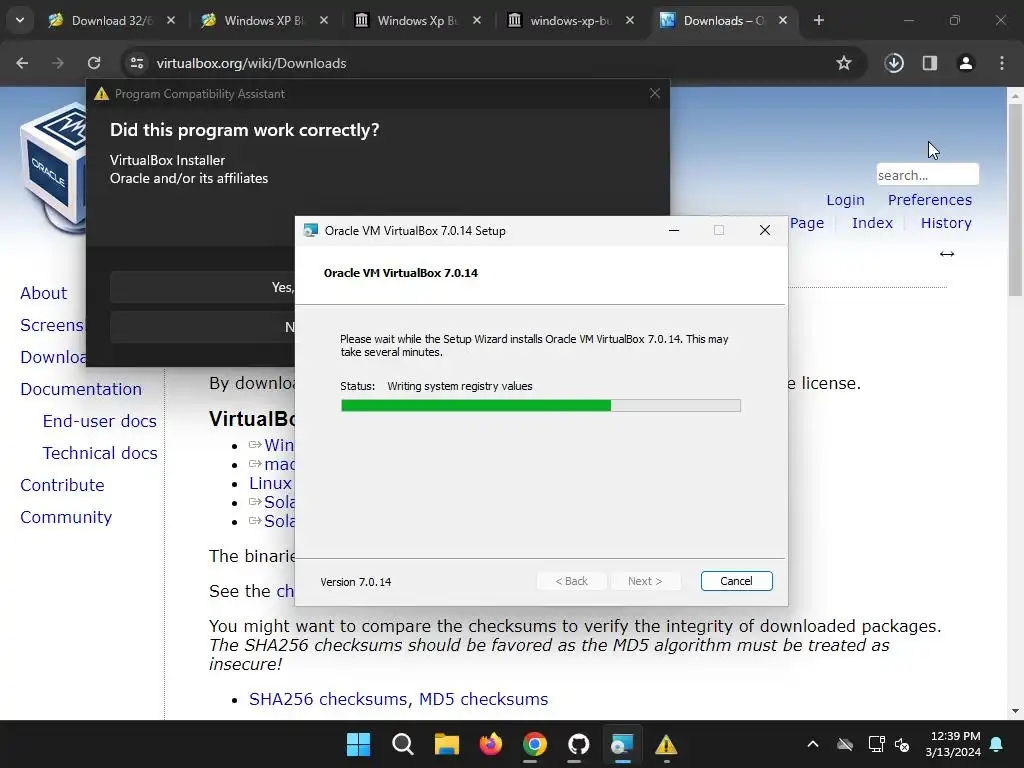Click the Program Compatibility Assistant warning icon

[x=101, y=94]
